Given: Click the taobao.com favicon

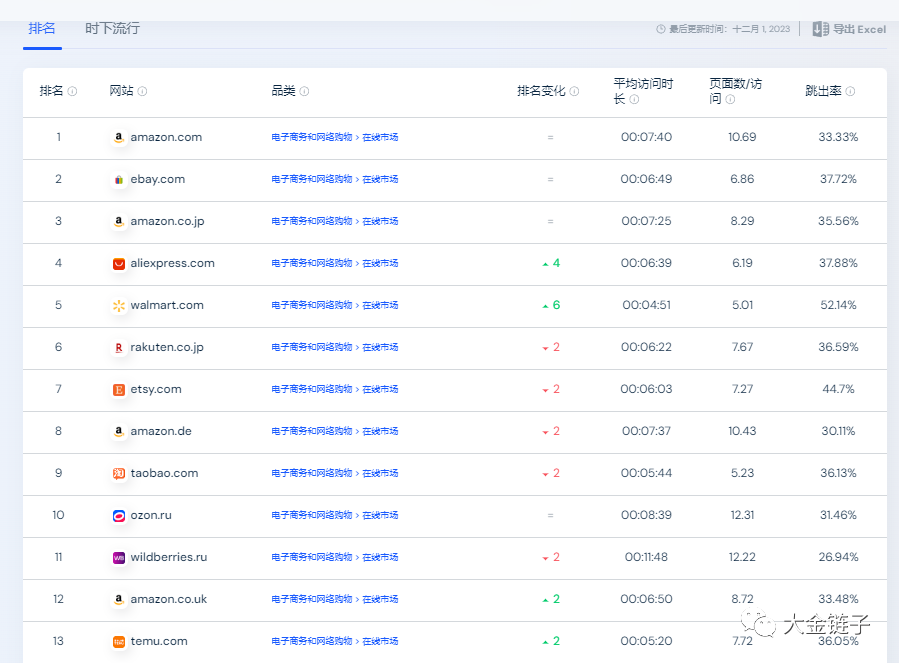Looking at the screenshot, I should coord(119,474).
